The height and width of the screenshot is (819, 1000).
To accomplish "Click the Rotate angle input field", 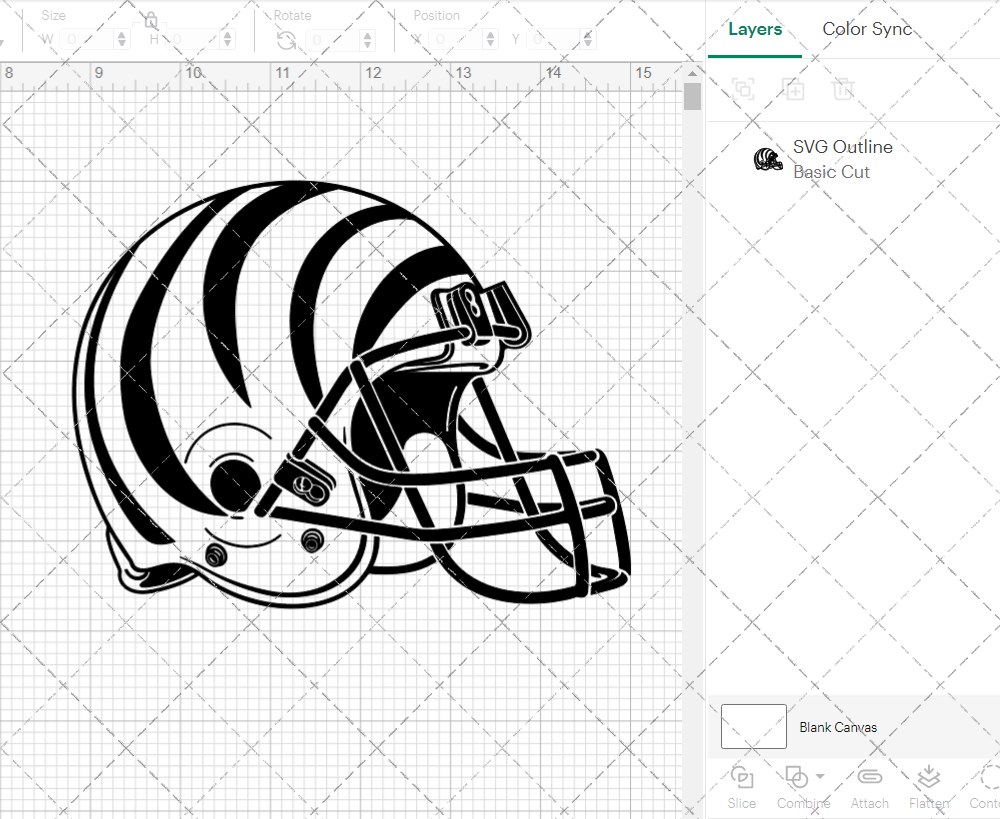I will pos(332,40).
